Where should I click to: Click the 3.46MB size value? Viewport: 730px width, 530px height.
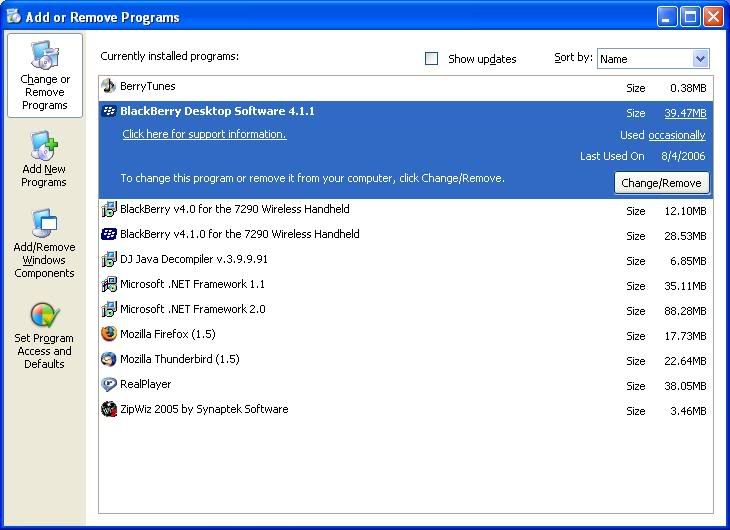pos(688,411)
